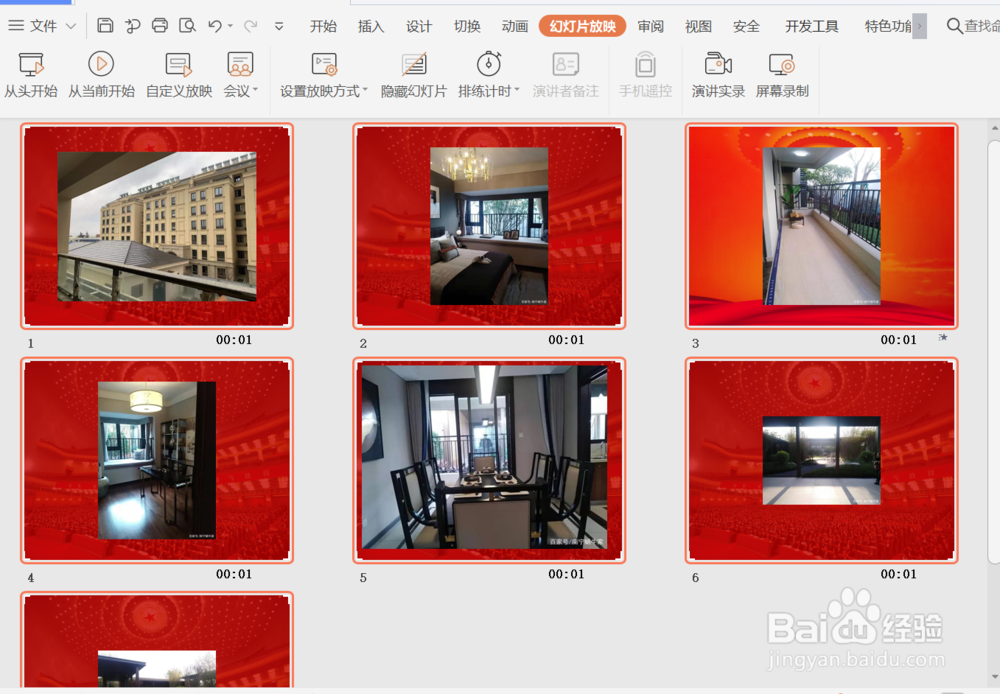Expand the 文件 menu dropdown arrow
The height and width of the screenshot is (694, 1000).
pyautogui.click(x=71, y=26)
